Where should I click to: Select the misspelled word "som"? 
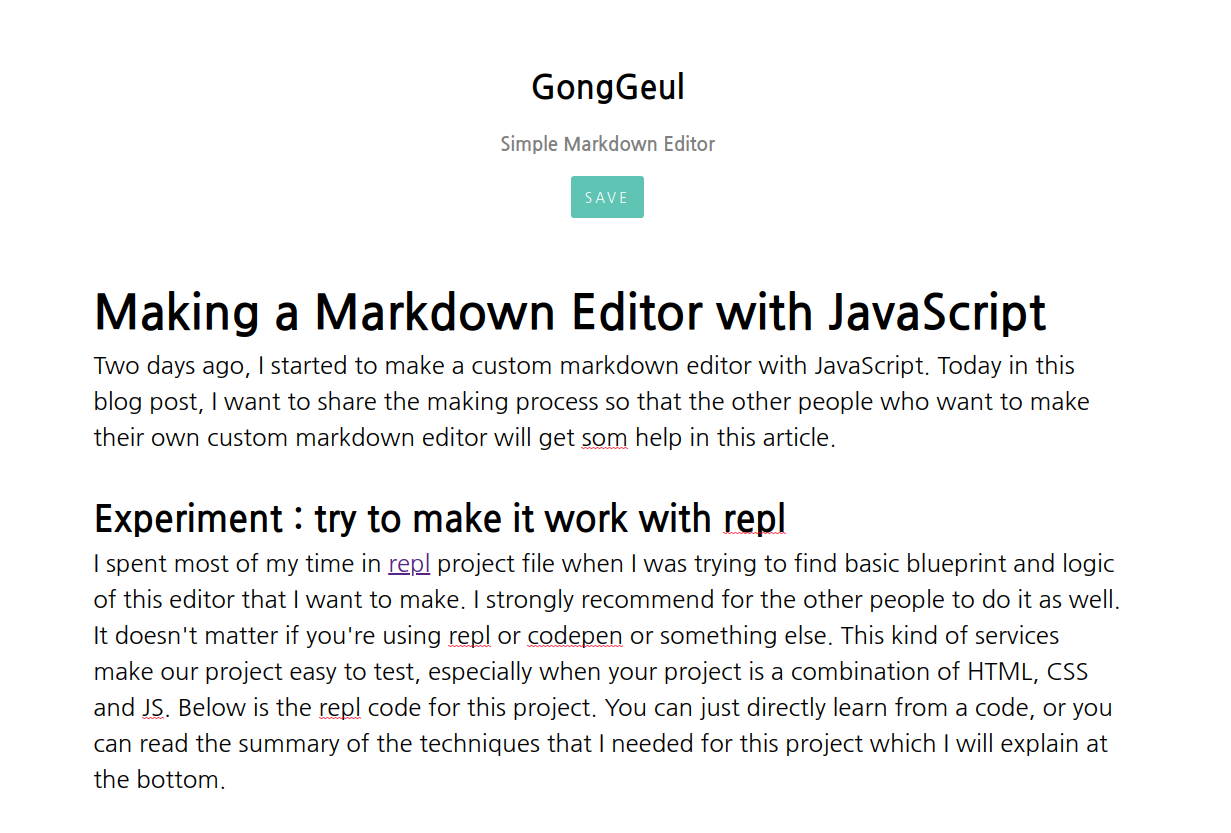point(604,437)
